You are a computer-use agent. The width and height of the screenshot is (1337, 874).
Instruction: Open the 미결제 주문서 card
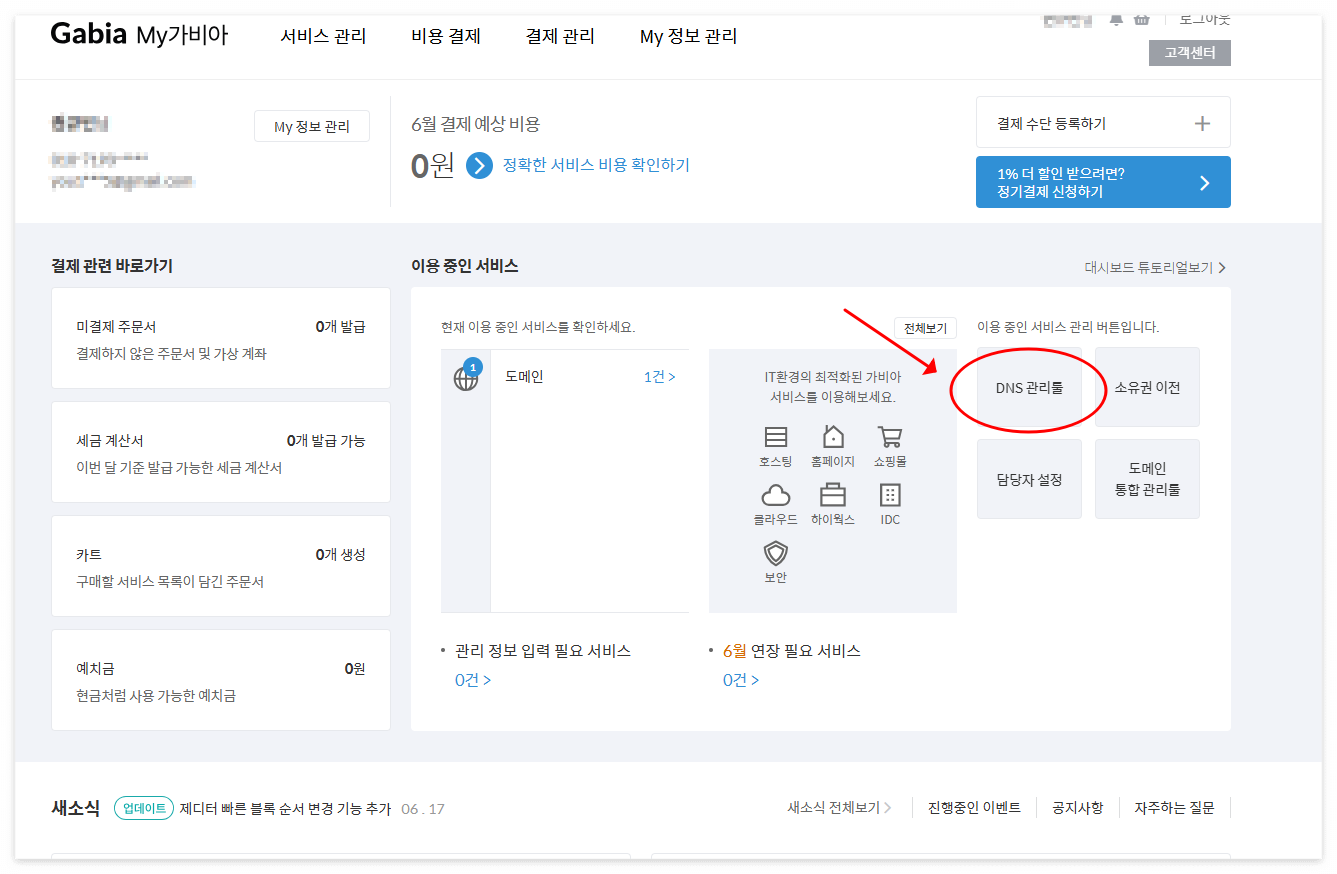pyautogui.click(x=221, y=338)
